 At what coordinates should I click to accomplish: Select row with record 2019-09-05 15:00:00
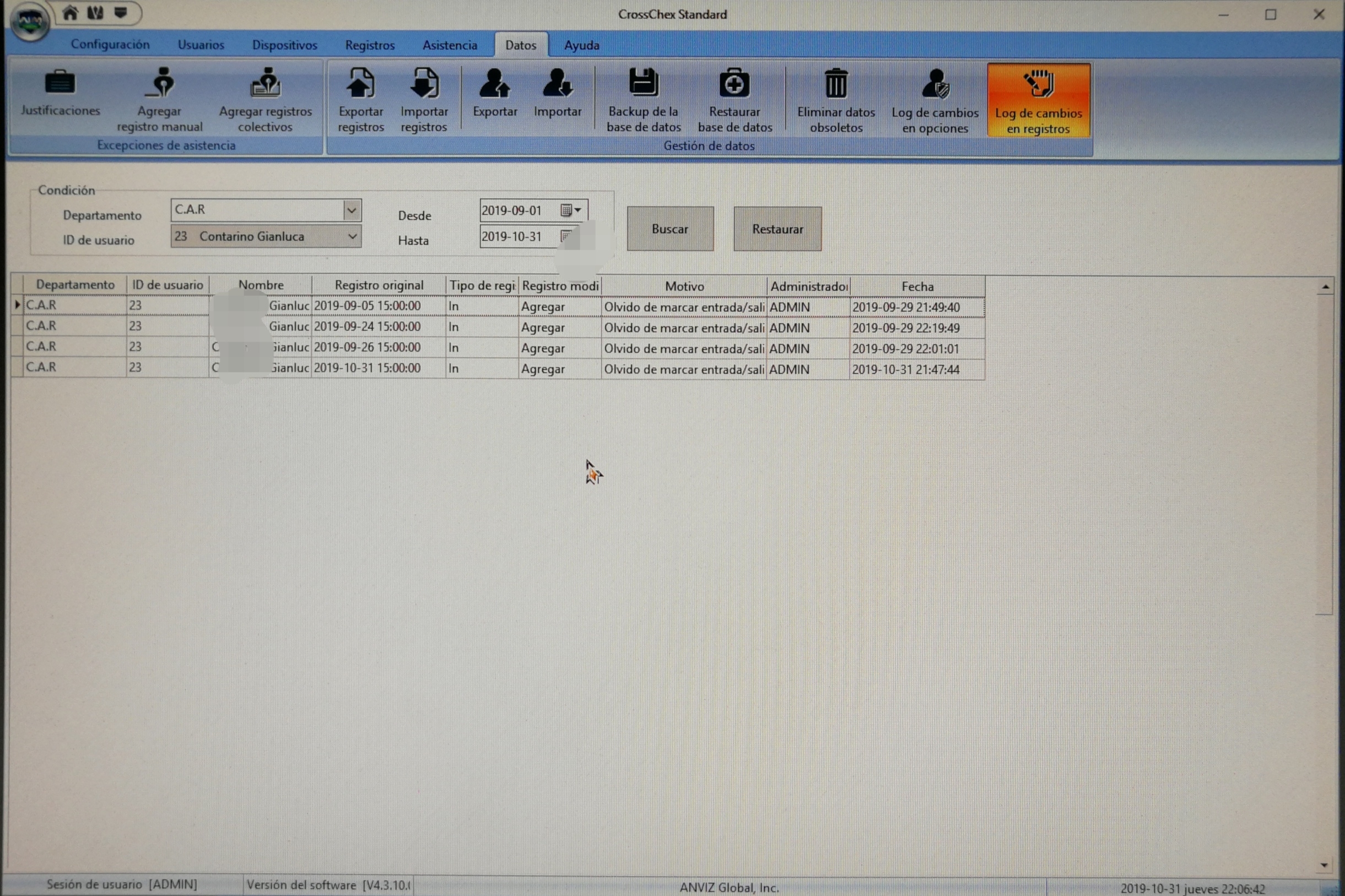(x=498, y=306)
